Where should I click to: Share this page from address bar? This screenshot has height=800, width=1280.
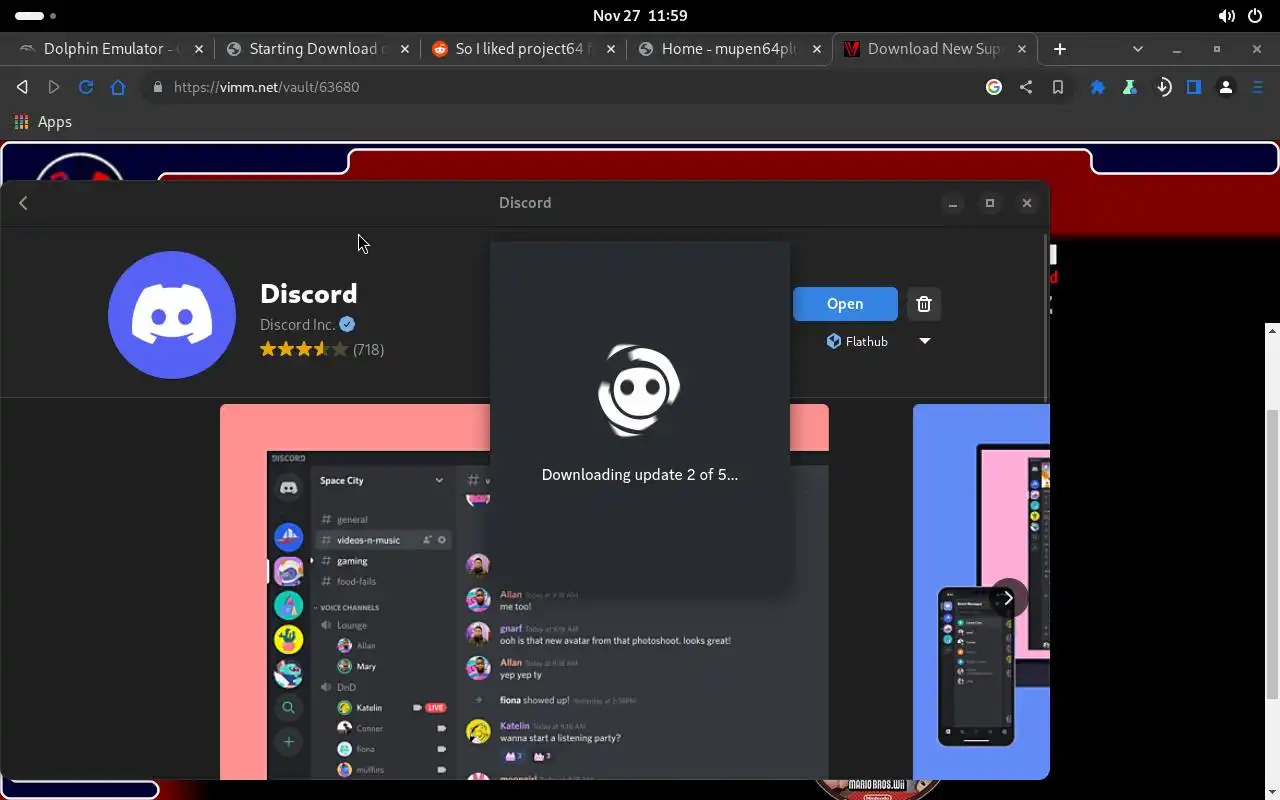click(x=1026, y=87)
